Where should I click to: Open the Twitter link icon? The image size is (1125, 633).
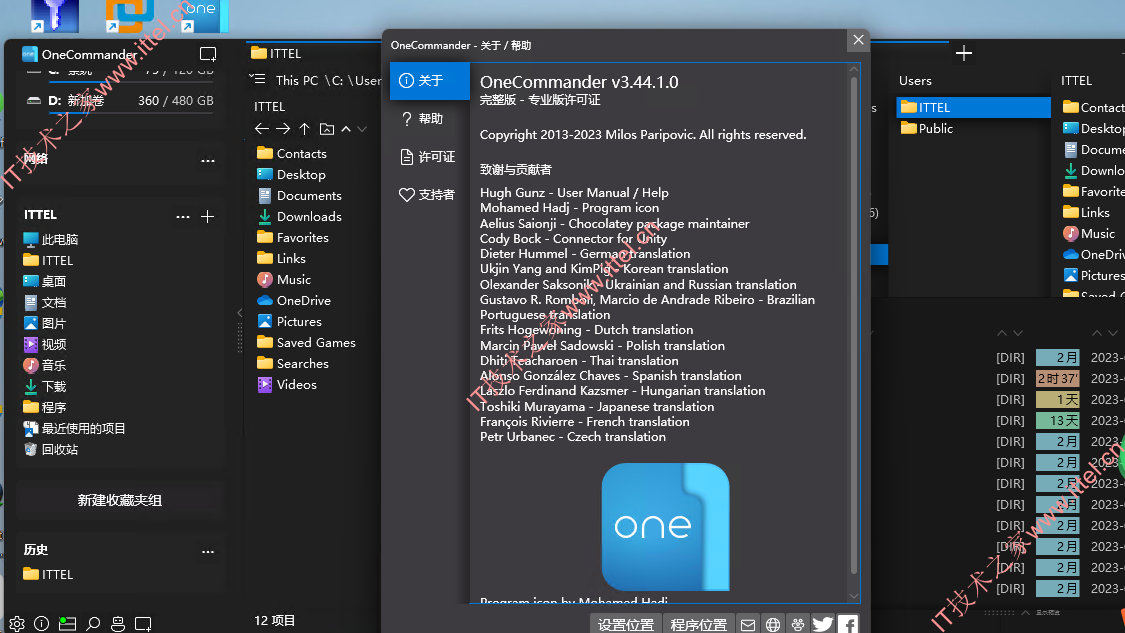[x=823, y=624]
